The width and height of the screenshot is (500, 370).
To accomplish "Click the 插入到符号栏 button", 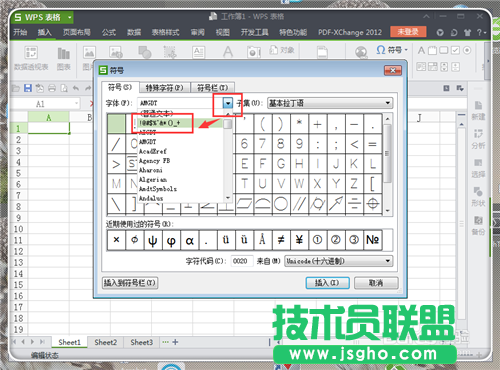I will pos(130,283).
